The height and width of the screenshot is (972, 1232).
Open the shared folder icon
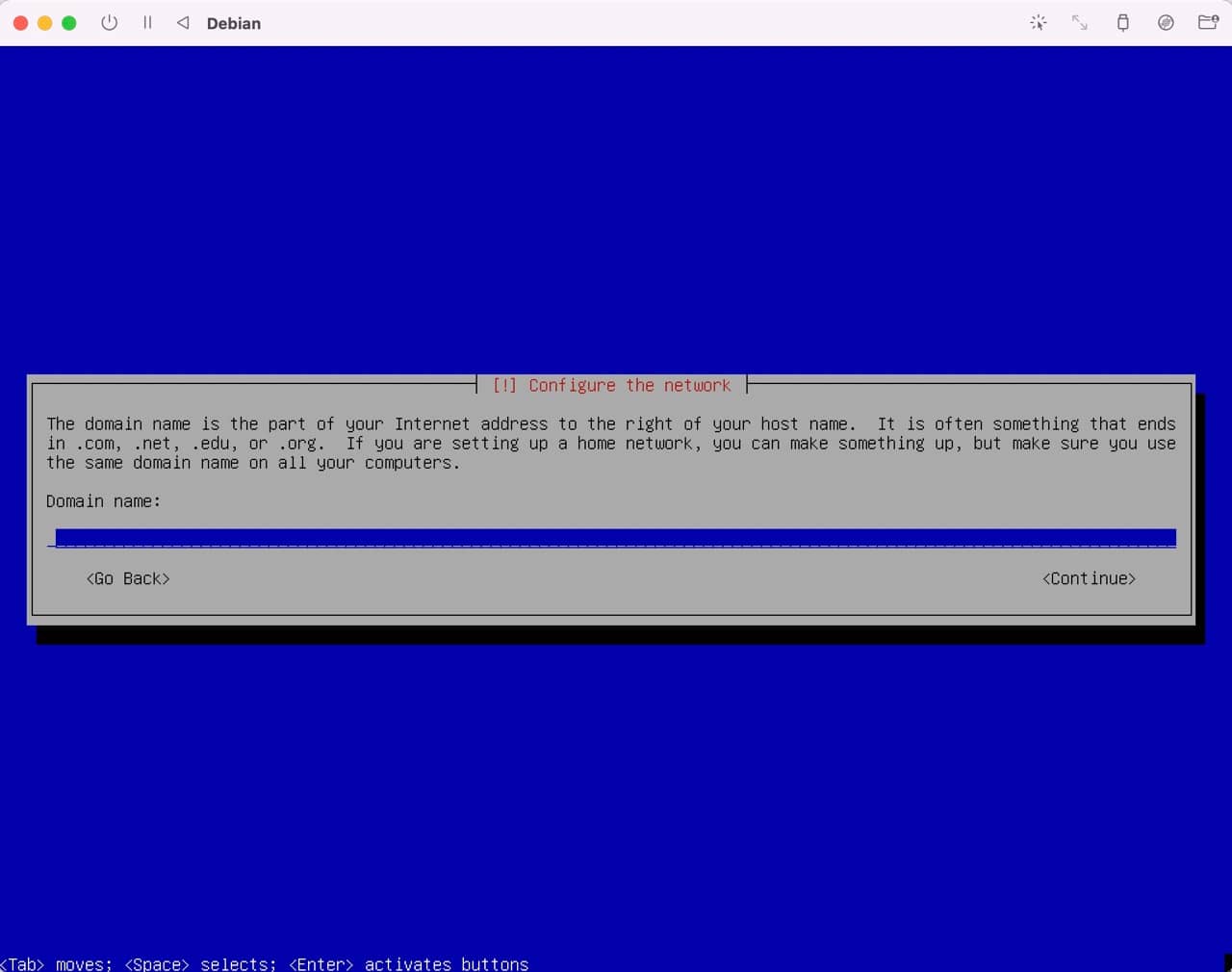click(1208, 22)
